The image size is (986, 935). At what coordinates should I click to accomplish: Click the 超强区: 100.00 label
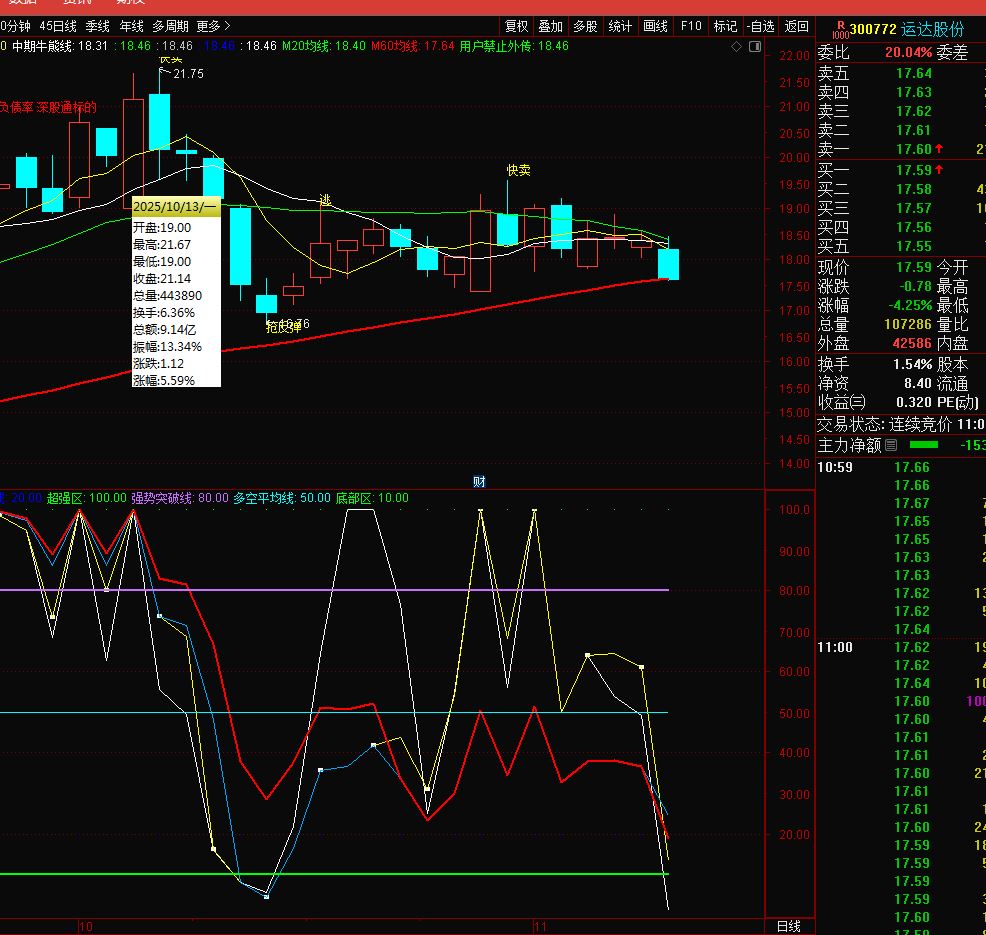click(x=86, y=498)
